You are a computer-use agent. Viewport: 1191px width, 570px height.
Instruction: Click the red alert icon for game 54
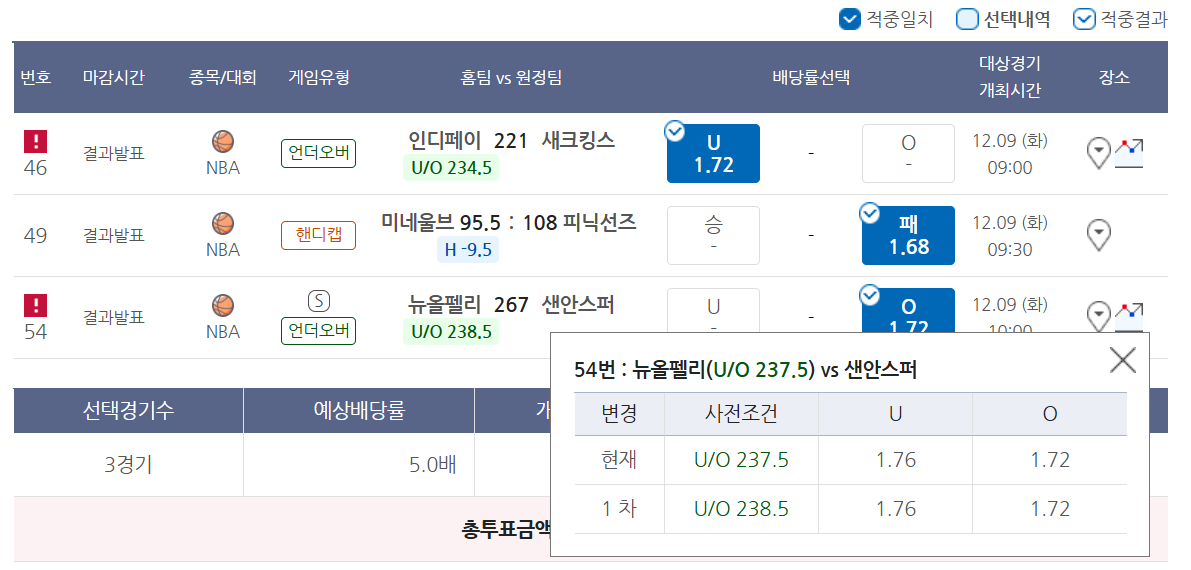coord(35,305)
